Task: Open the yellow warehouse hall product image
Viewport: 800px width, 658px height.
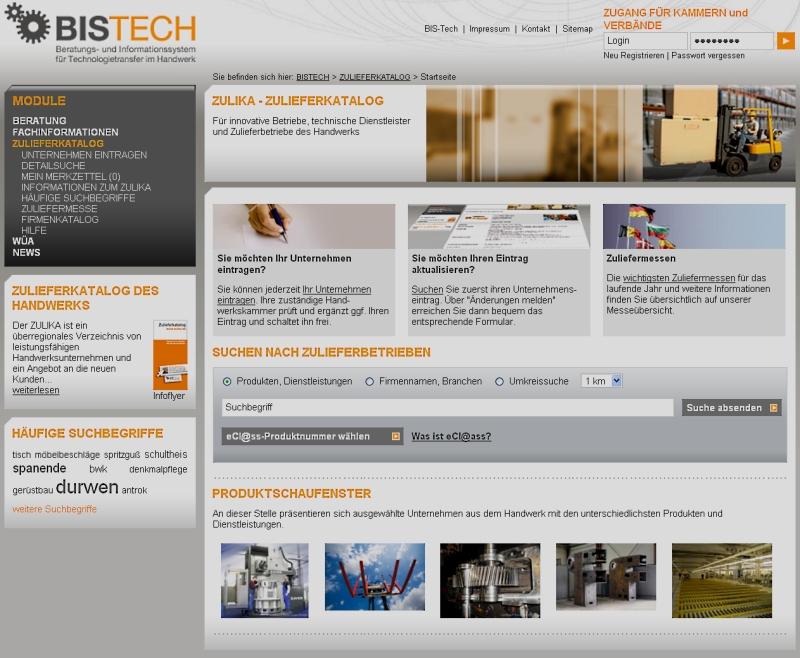Action: tap(721, 580)
